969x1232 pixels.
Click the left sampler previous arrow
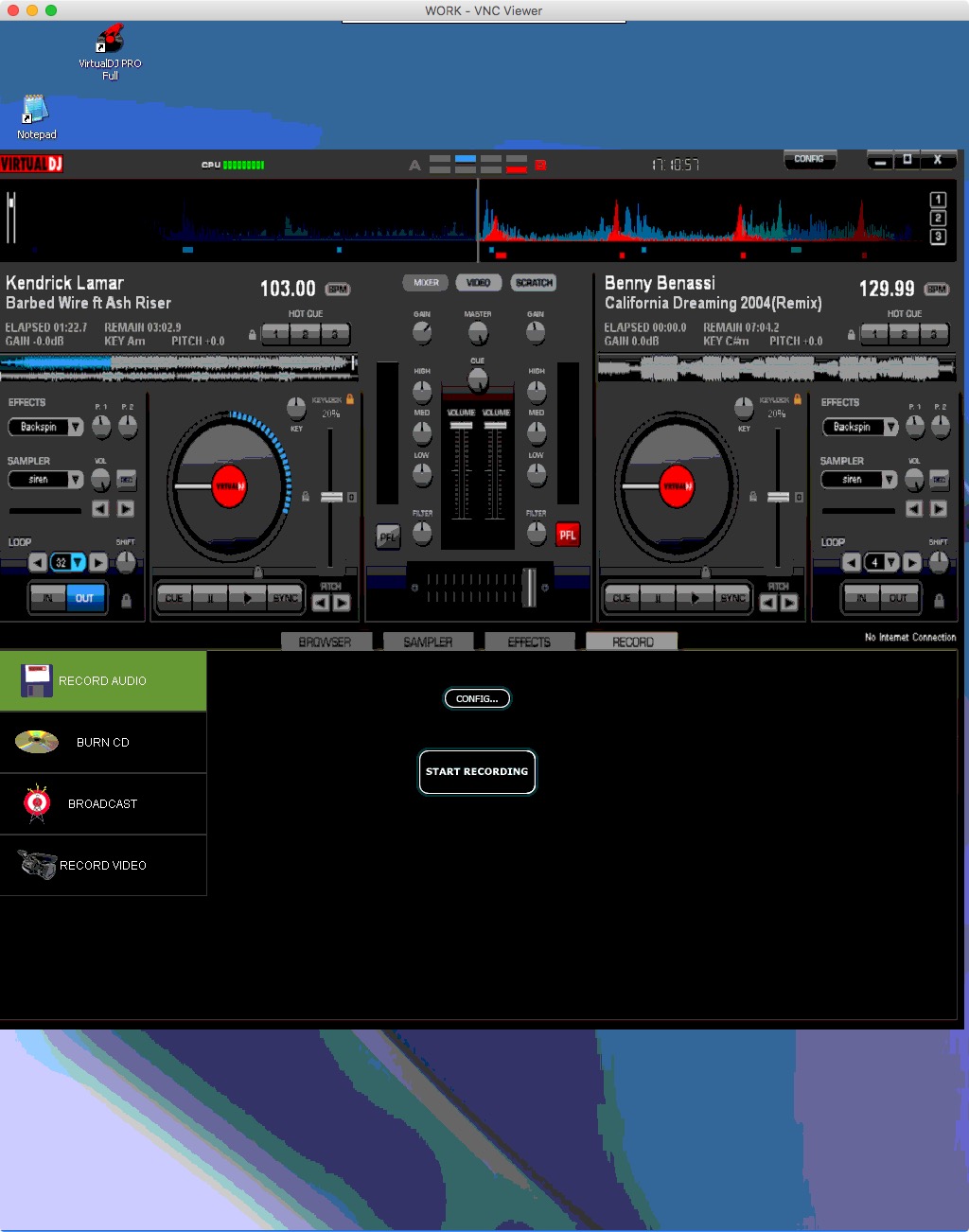[100, 509]
